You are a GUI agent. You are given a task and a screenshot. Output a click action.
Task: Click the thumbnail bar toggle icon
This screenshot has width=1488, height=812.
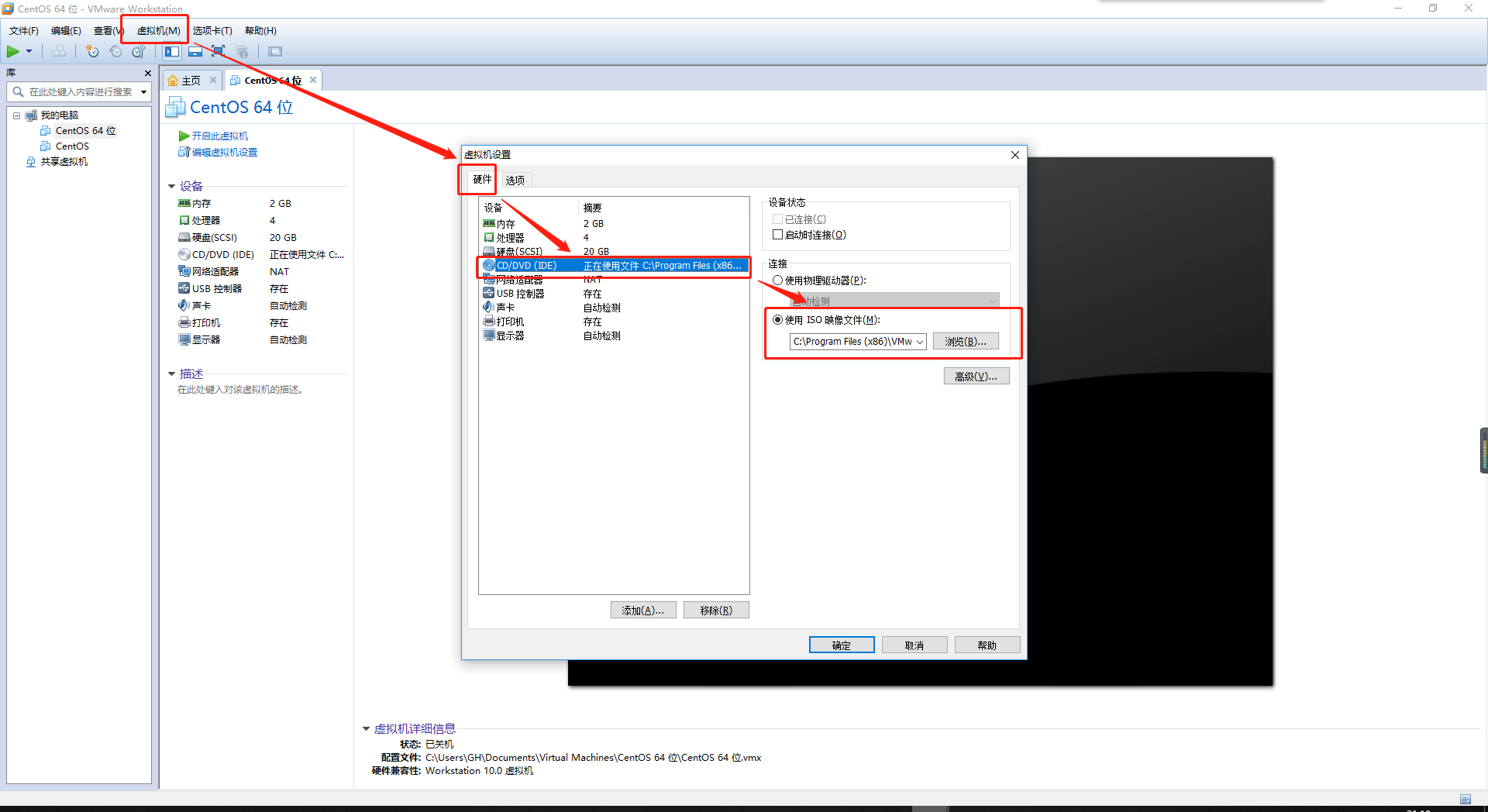tap(195, 52)
